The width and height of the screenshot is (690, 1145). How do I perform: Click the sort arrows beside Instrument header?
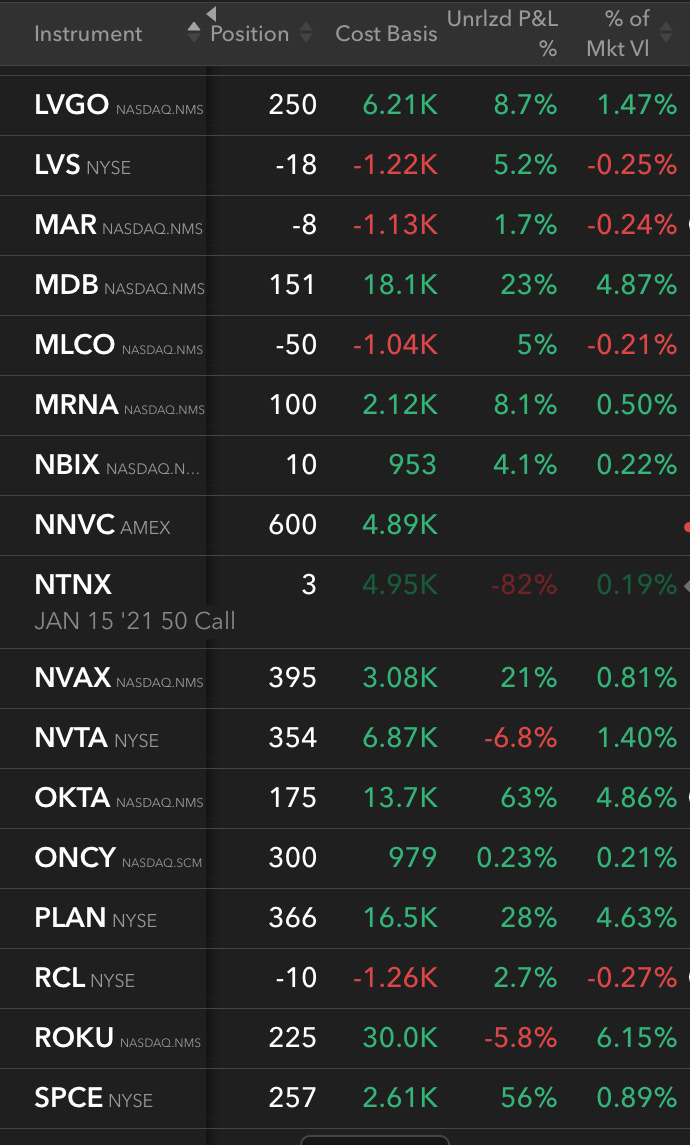(x=194, y=33)
